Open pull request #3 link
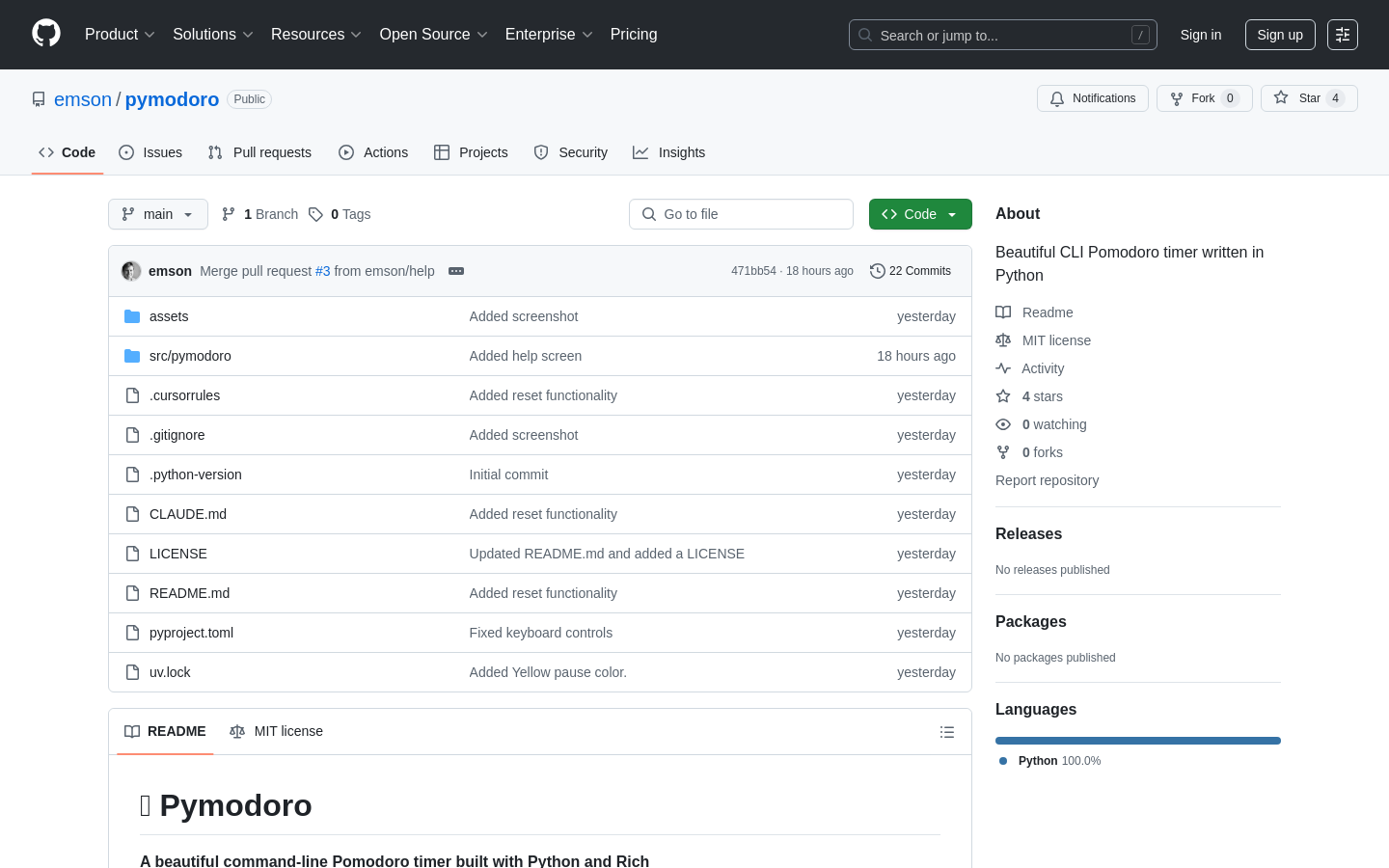The width and height of the screenshot is (1389, 868). tap(323, 271)
